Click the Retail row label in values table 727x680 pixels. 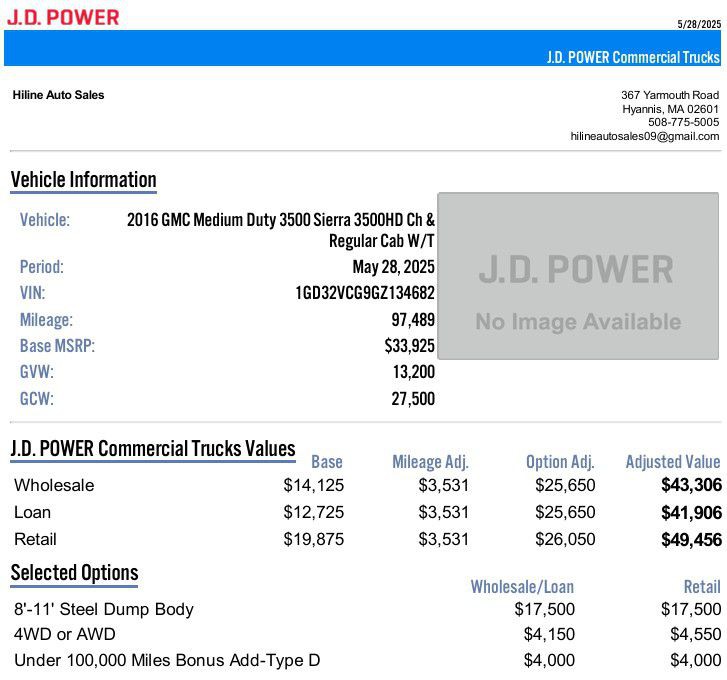coord(35,540)
